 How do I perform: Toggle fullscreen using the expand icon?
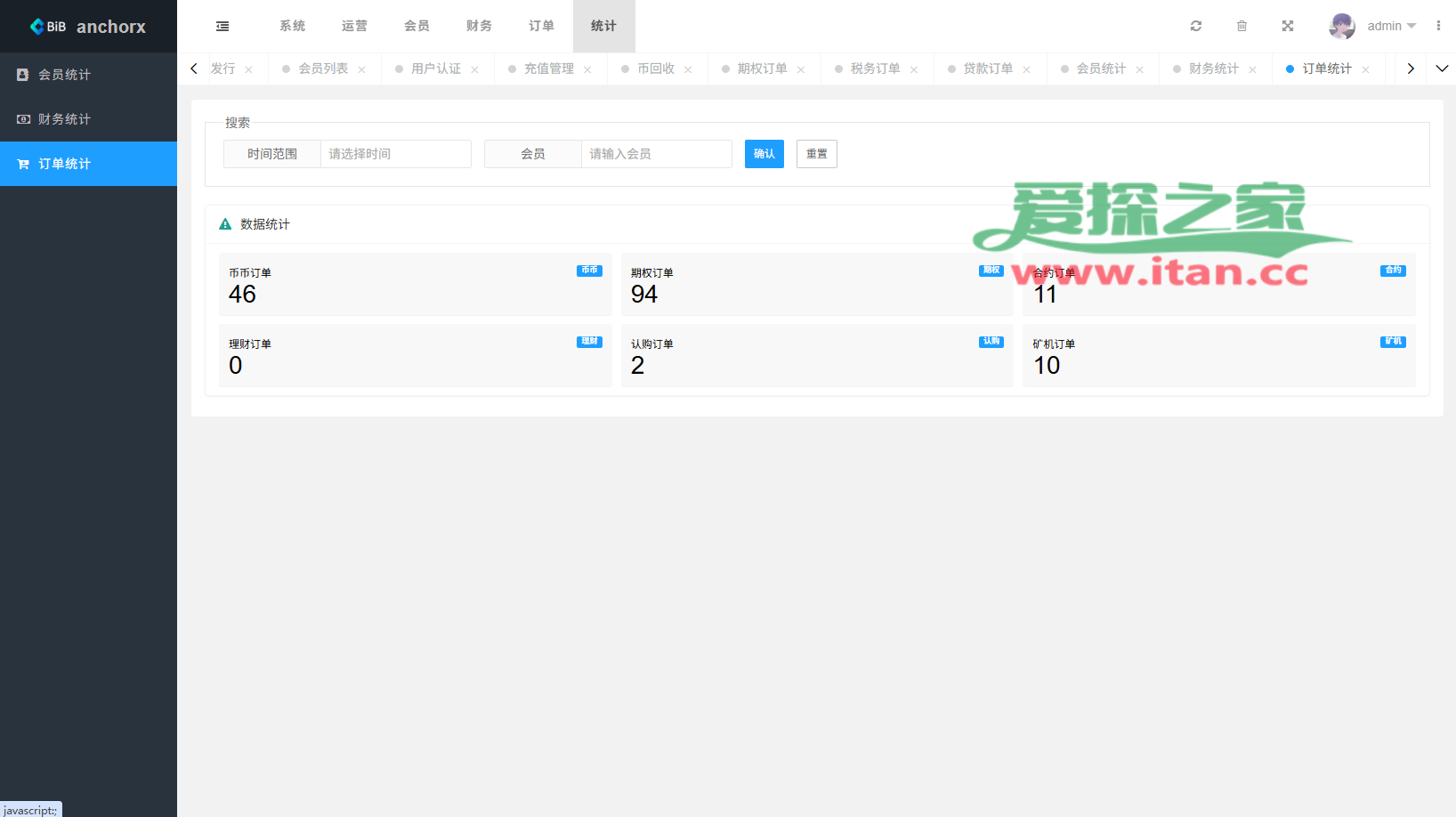click(1287, 26)
